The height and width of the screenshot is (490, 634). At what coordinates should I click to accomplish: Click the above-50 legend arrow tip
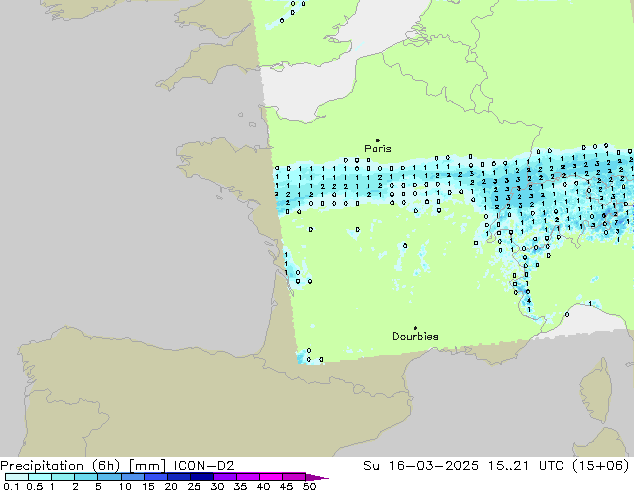click(x=317, y=477)
